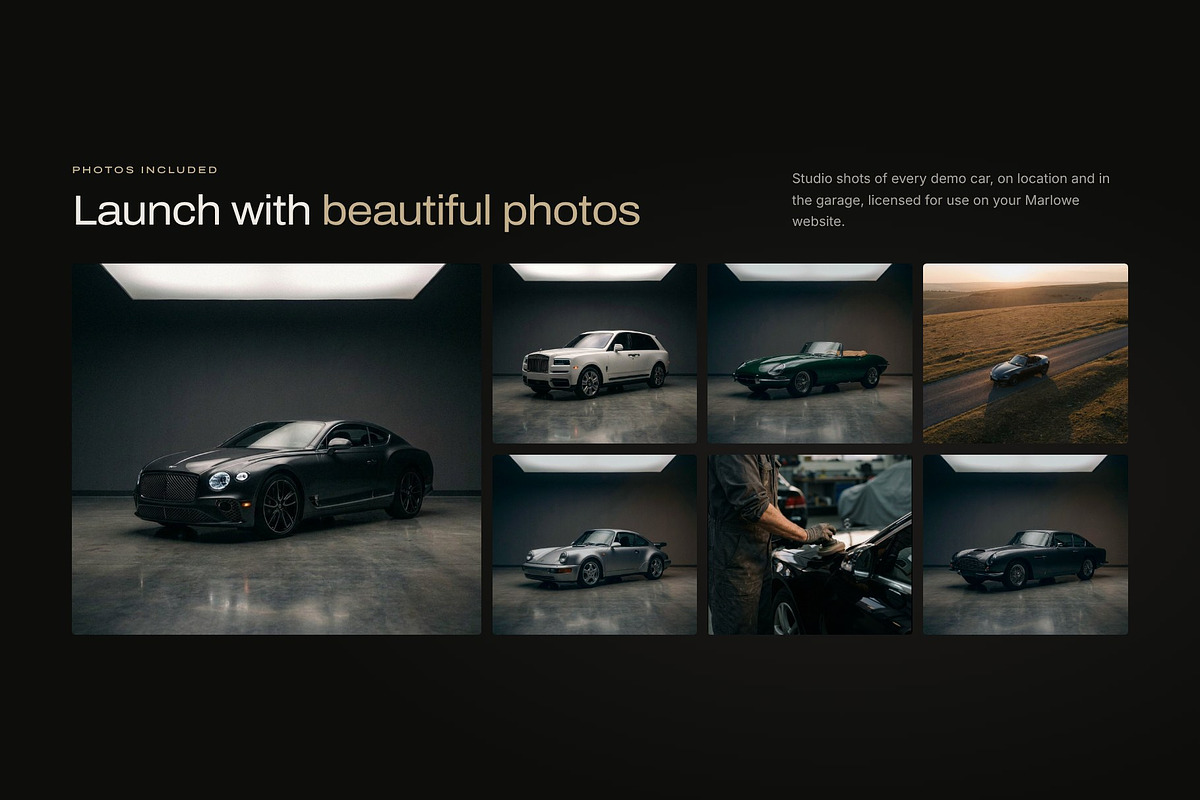Click the 'Studio shots of every demo car' description
The height and width of the screenshot is (800, 1200).
point(951,200)
